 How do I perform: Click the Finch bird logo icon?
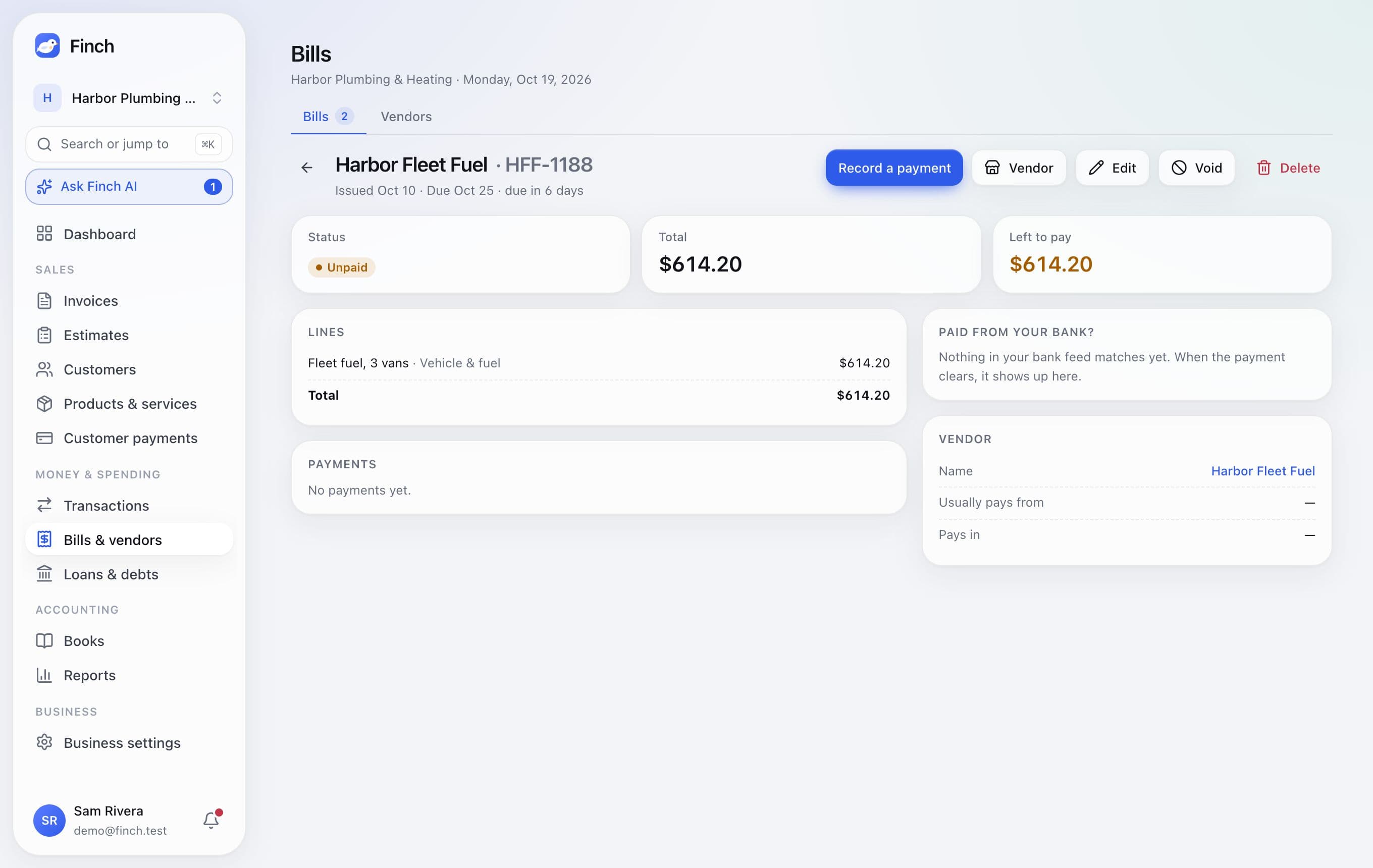coord(47,45)
